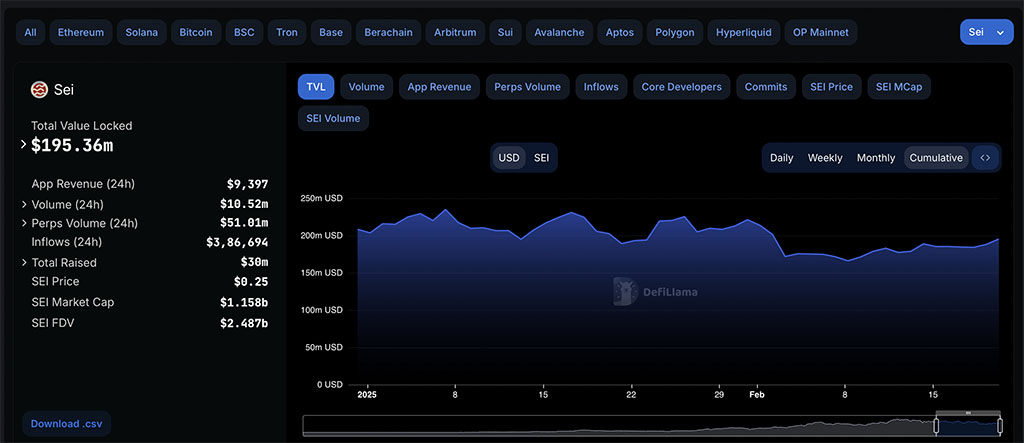
Task: Expand the Total Raised row
Action: (x=24, y=263)
